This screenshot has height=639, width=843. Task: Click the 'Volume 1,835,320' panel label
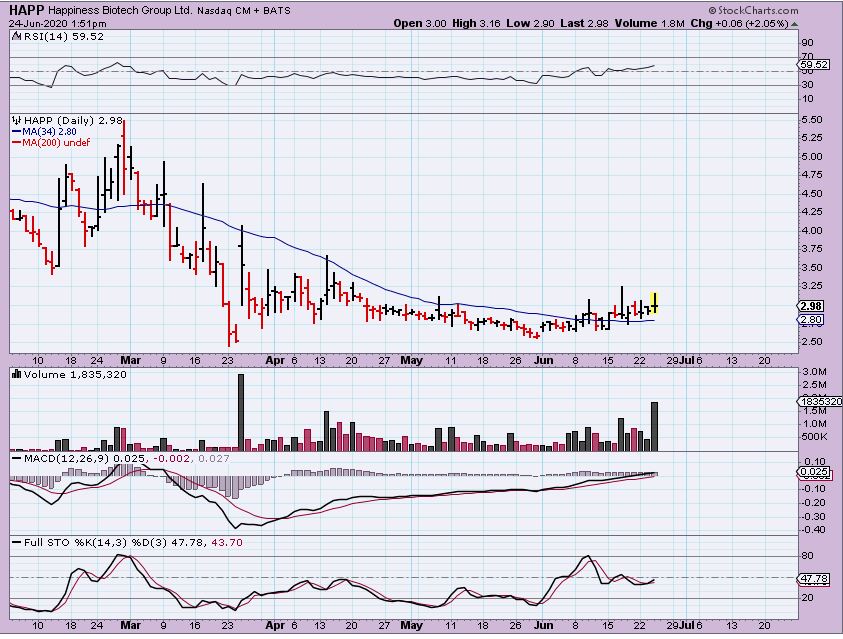(75, 374)
